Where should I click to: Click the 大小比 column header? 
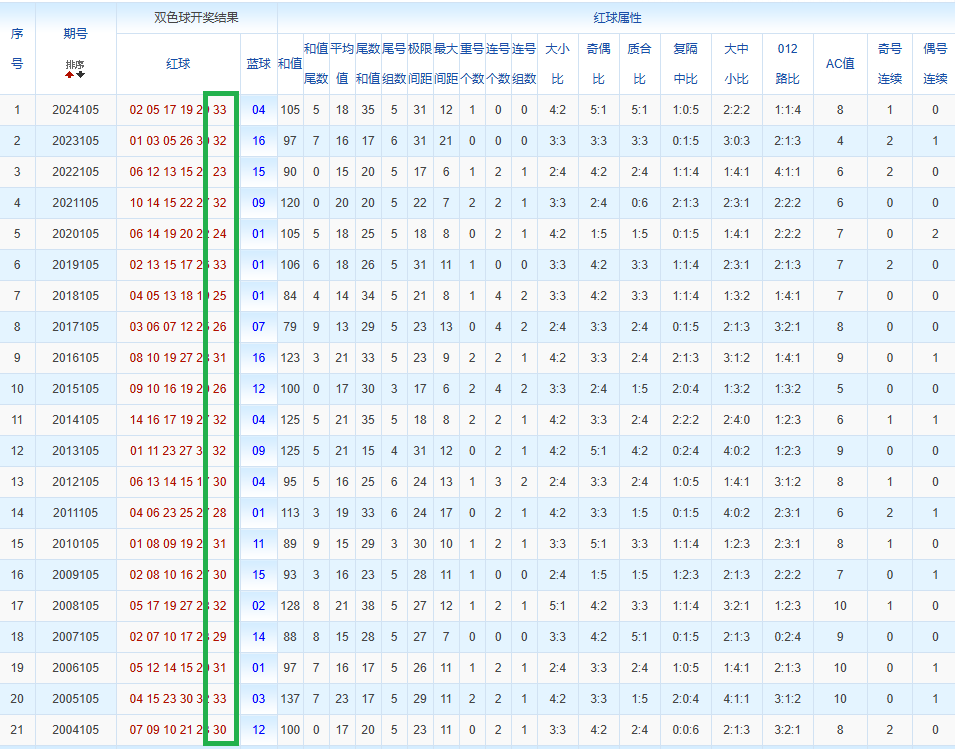click(x=557, y=63)
